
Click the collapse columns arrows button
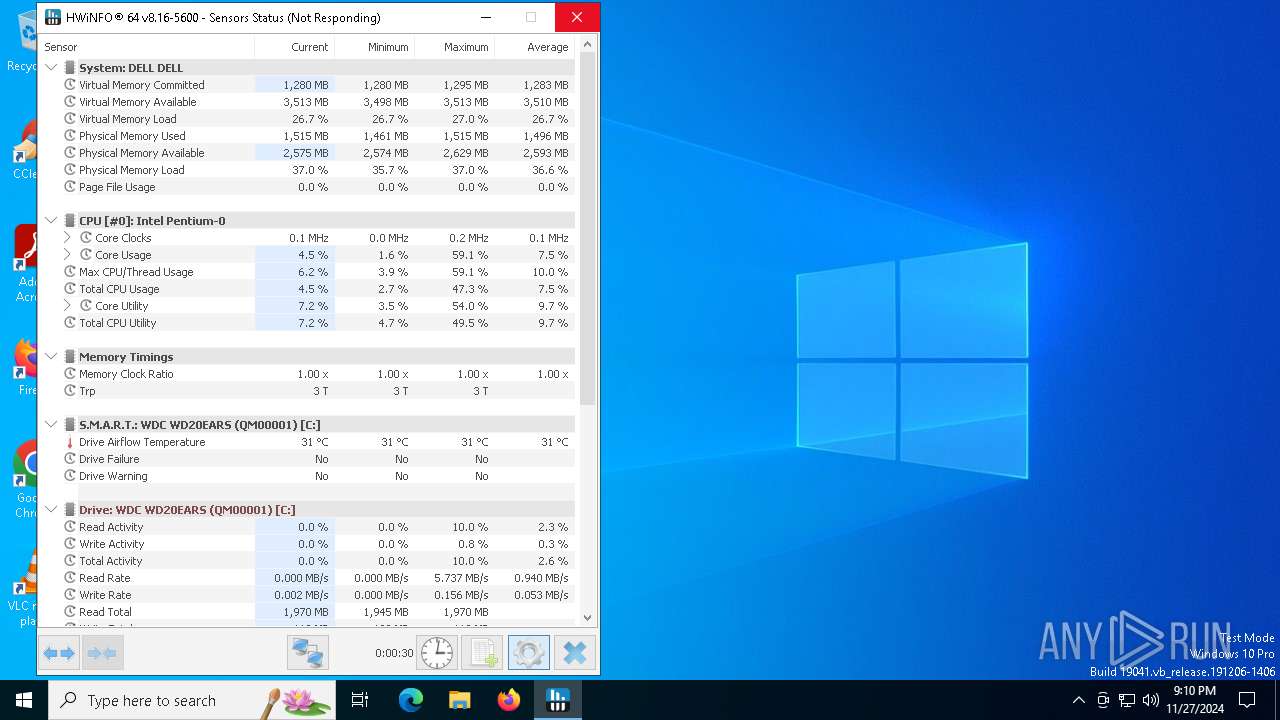pos(102,654)
